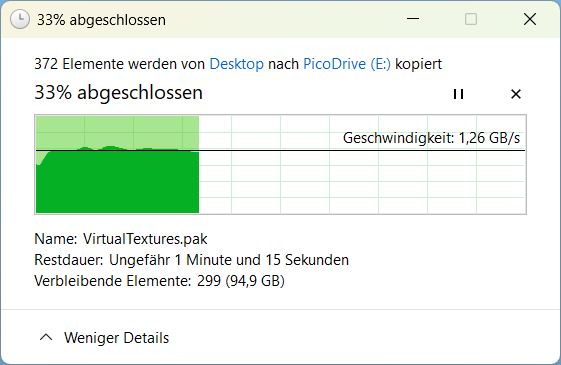Screen dimensions: 561x365
Task: Minimize the copy progress dialog
Action: point(413,19)
